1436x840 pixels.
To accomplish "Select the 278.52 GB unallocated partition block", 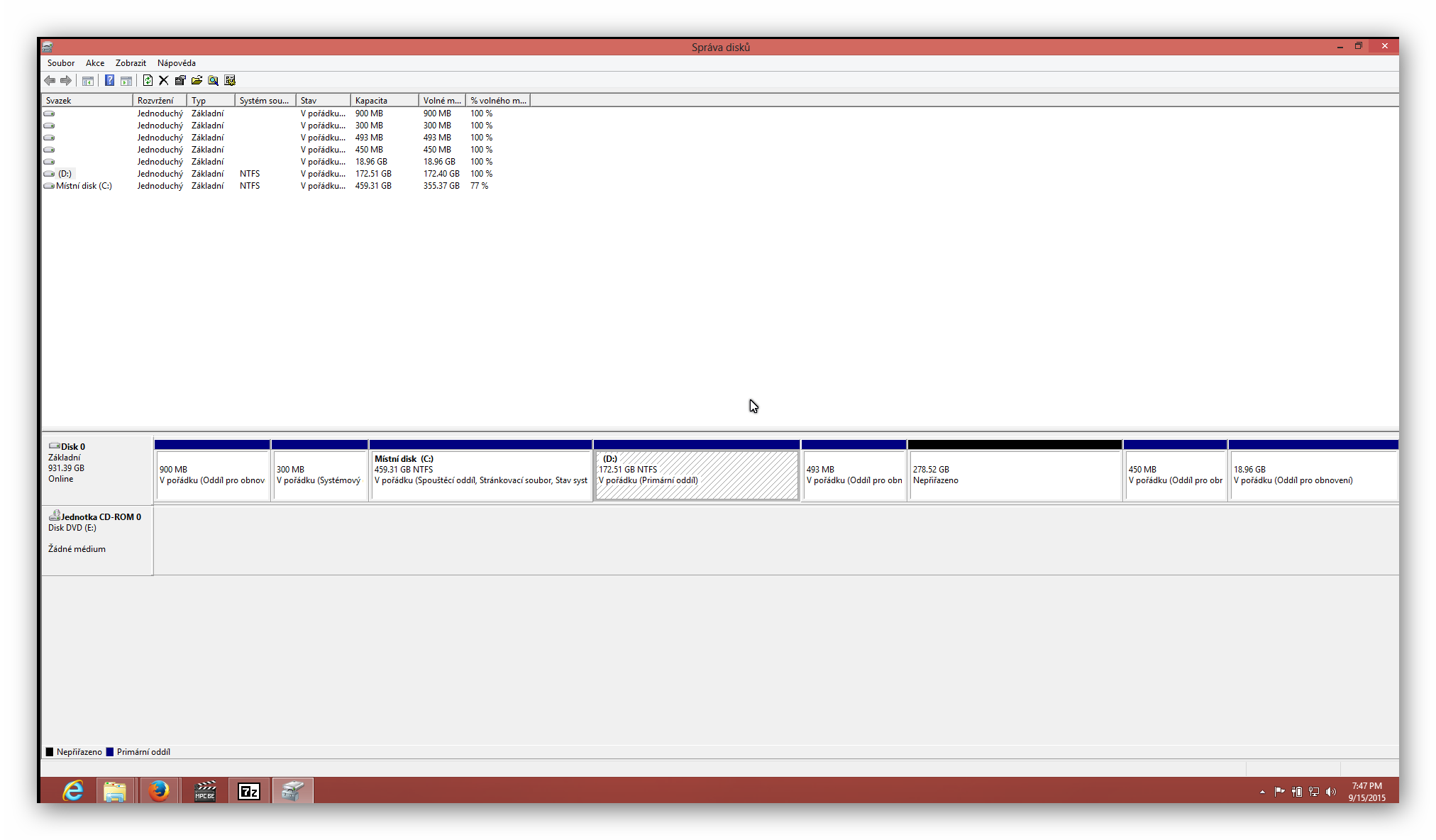I will (1015, 475).
